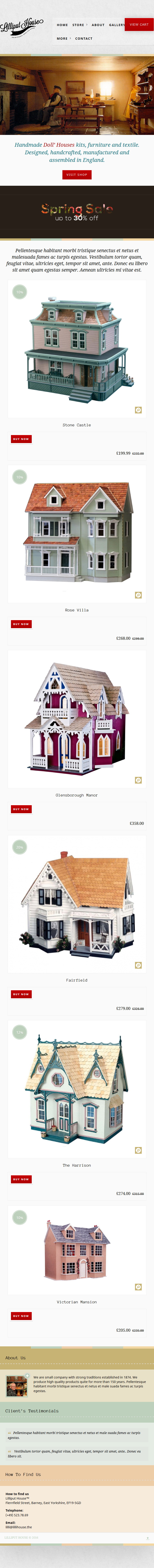This screenshot has height=1568, width=154.
Task: Select HOME in the navigation bar
Action: (62, 25)
